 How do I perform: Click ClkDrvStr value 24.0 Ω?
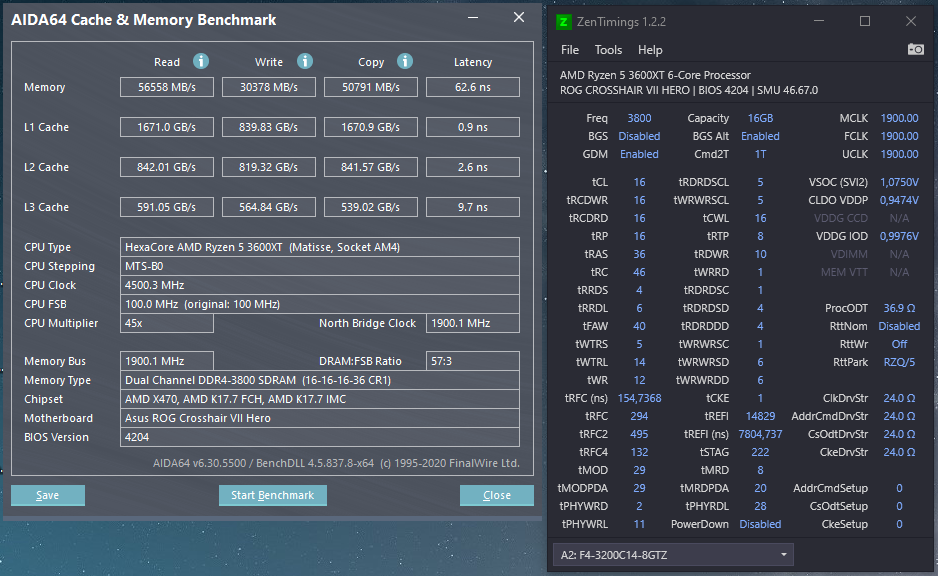[x=899, y=398]
